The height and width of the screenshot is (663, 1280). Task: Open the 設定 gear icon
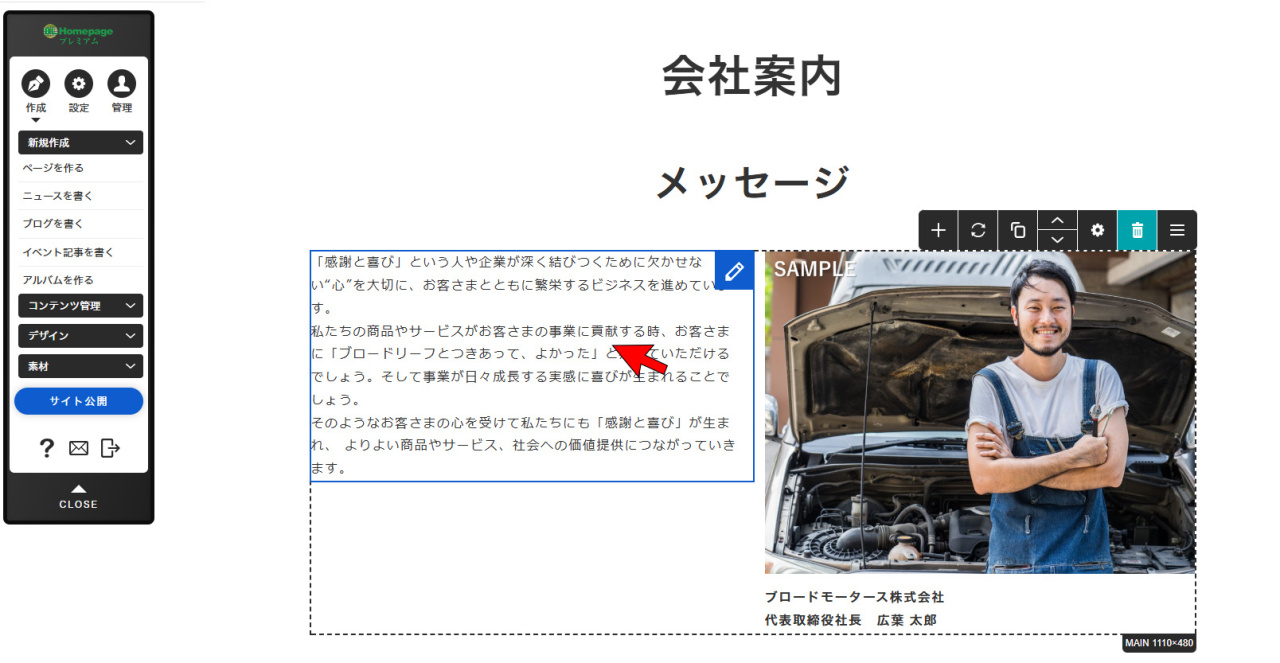point(79,84)
